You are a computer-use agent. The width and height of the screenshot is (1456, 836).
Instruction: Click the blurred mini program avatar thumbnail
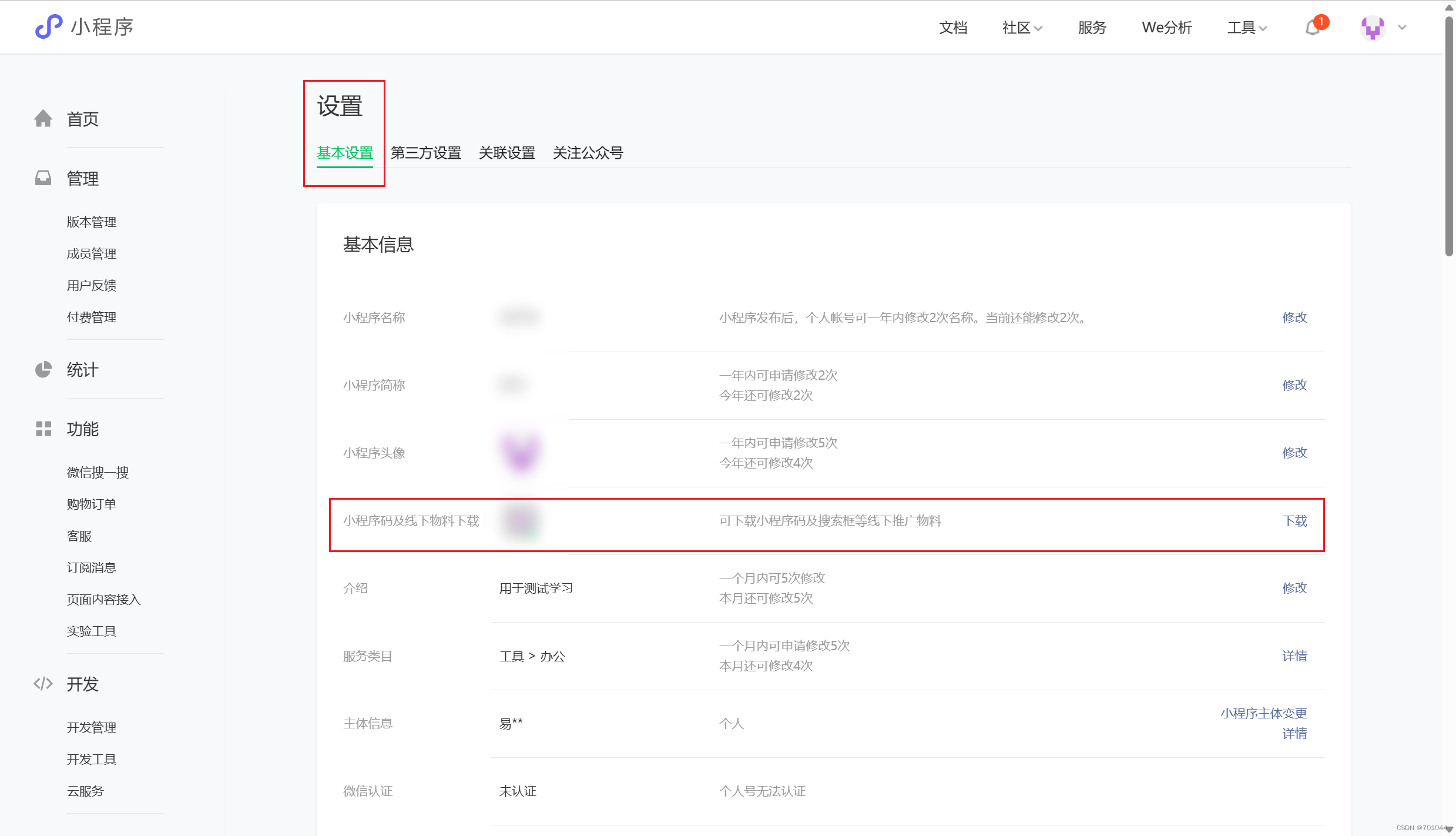pos(521,453)
